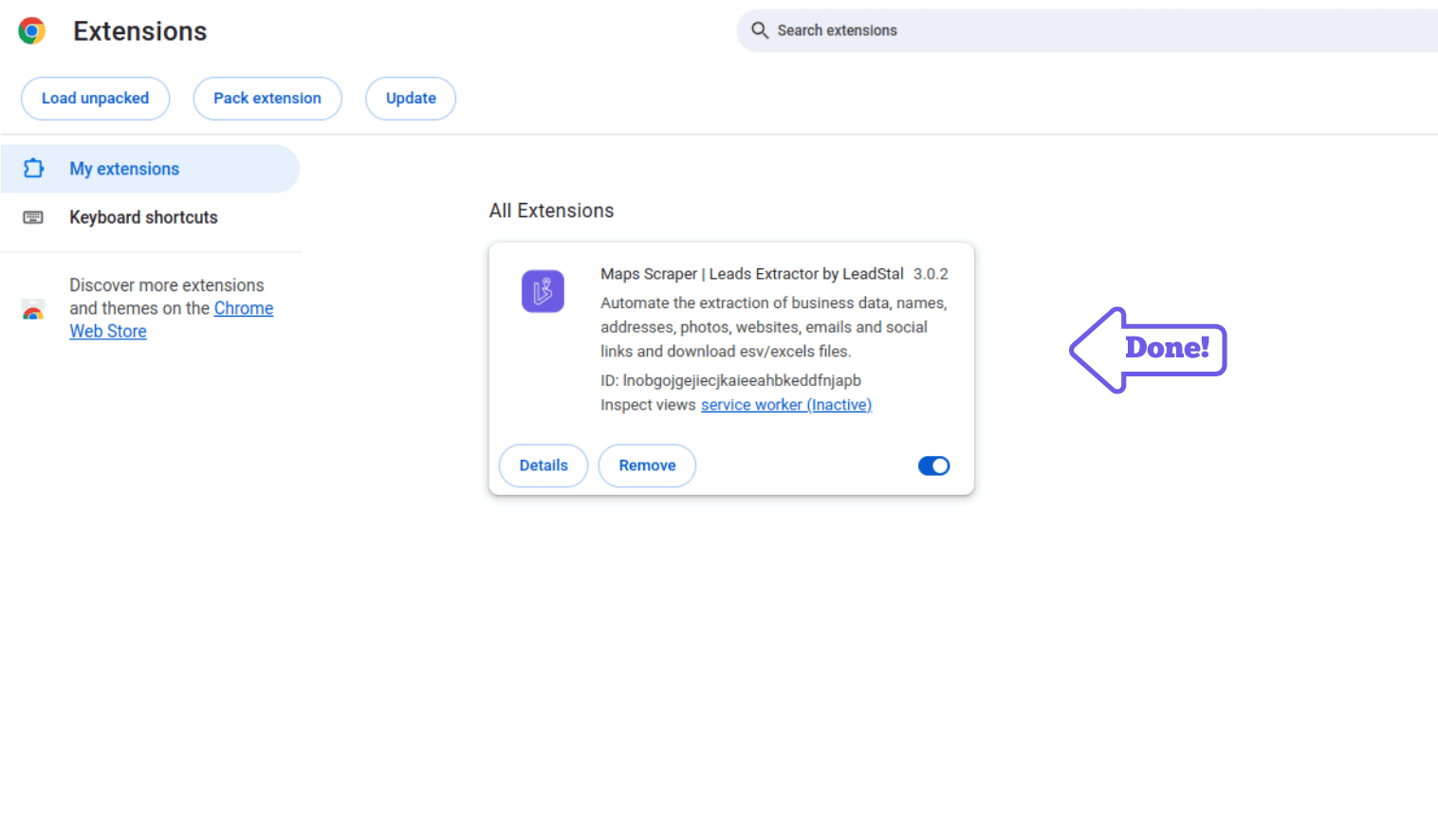1438x840 pixels.
Task: Click the Update button
Action: pyautogui.click(x=411, y=99)
